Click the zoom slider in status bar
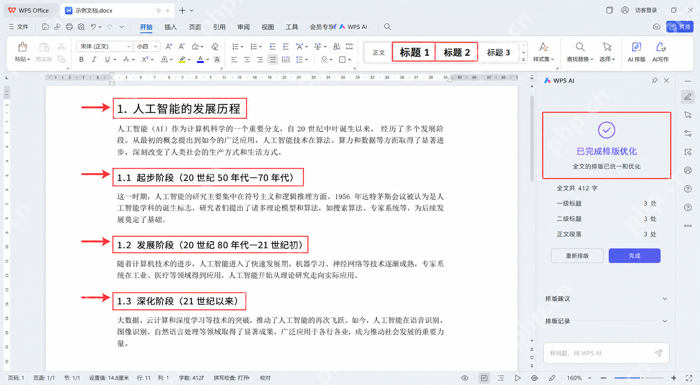Screen dimensions: 700x385 pos(639,378)
